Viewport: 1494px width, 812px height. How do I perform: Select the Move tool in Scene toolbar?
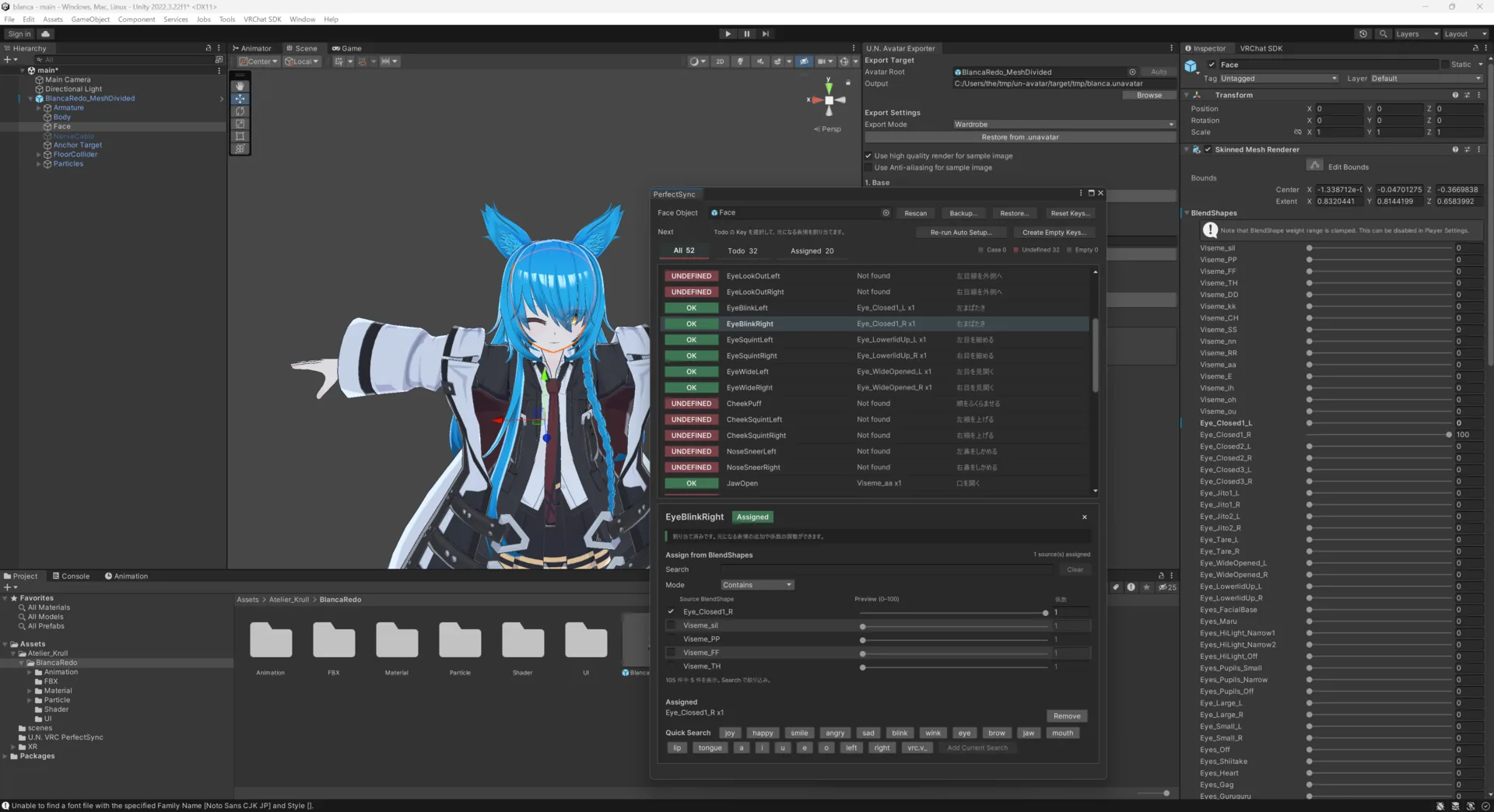[x=240, y=99]
